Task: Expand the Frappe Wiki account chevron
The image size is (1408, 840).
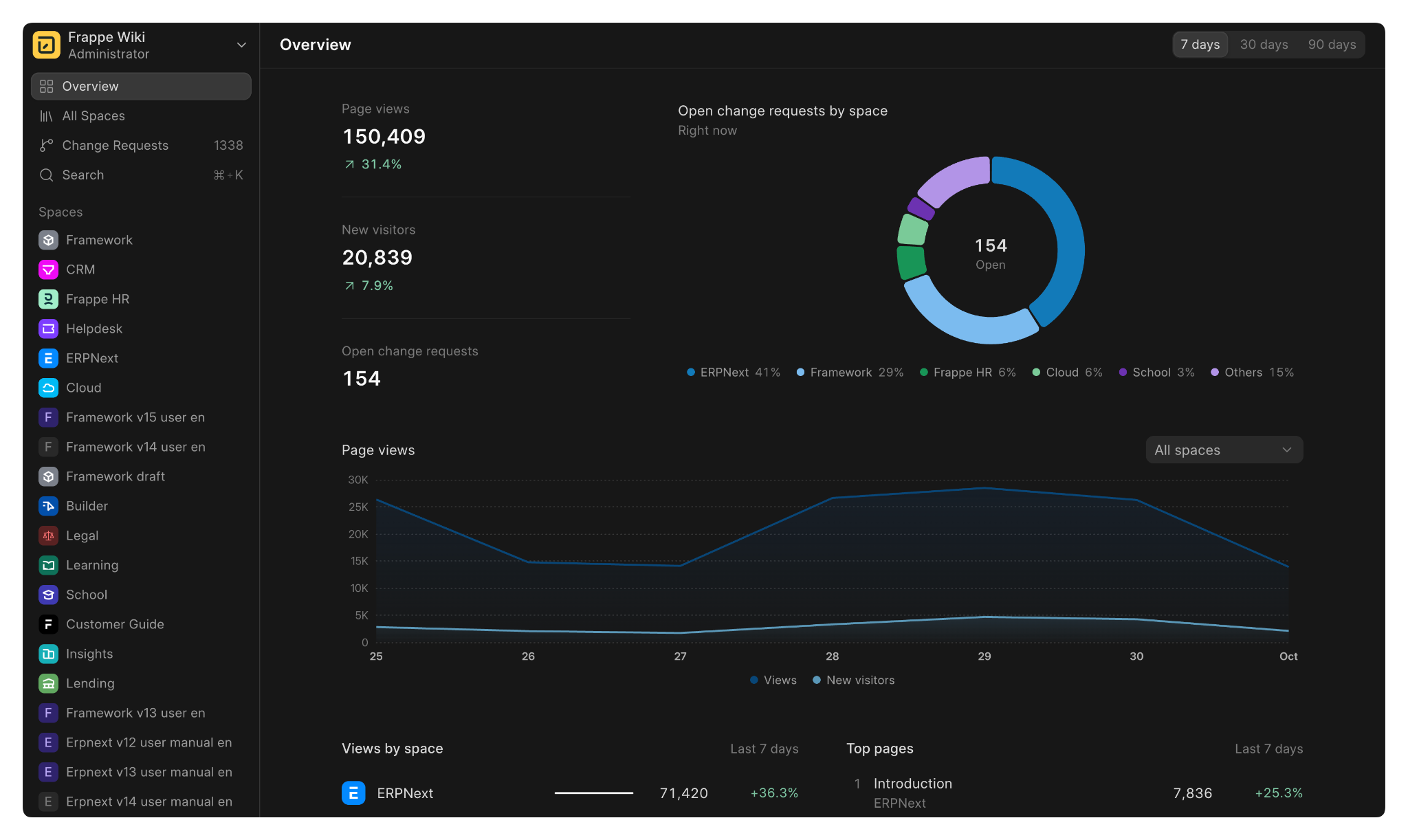Action: [x=241, y=45]
